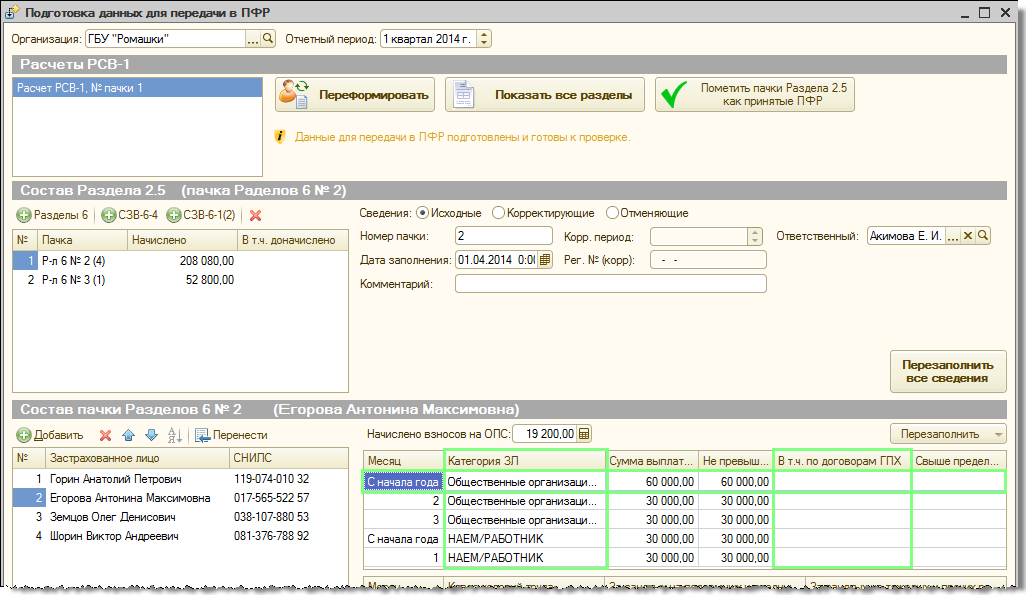The image size is (1026, 595).
Task: Click Месяц column header
Action: (404, 461)
